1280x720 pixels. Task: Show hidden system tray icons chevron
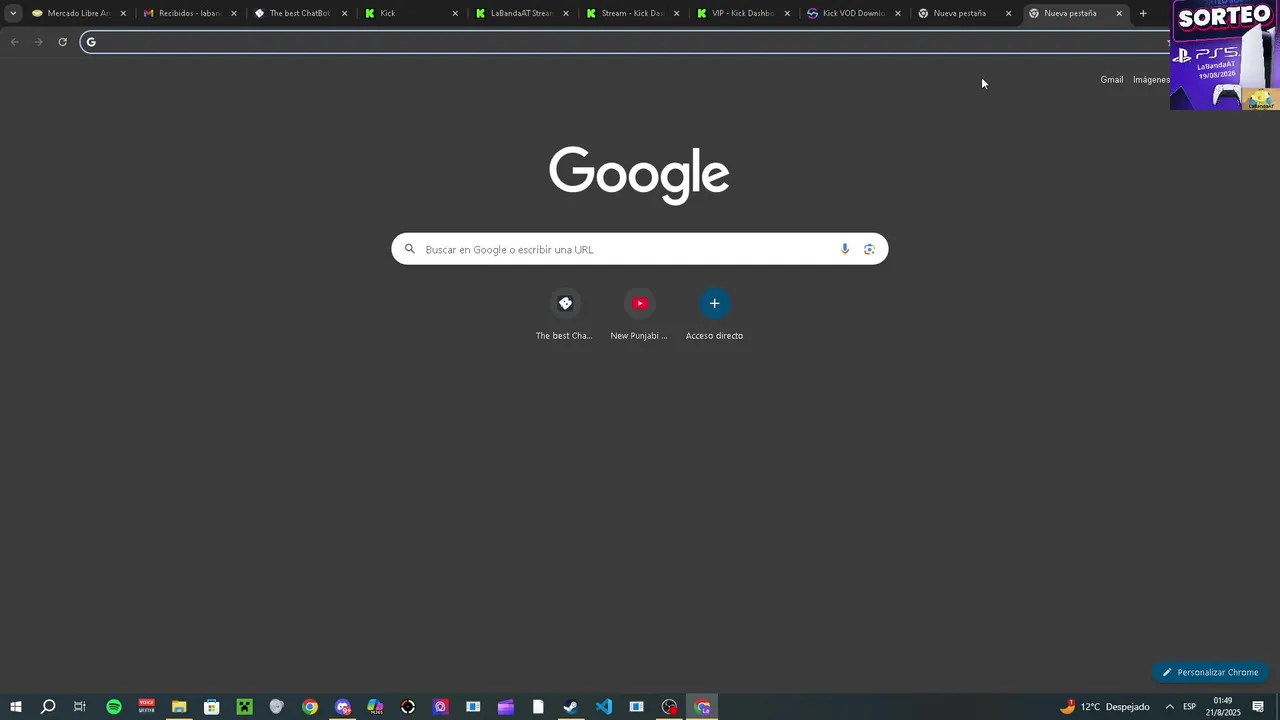pos(1169,707)
